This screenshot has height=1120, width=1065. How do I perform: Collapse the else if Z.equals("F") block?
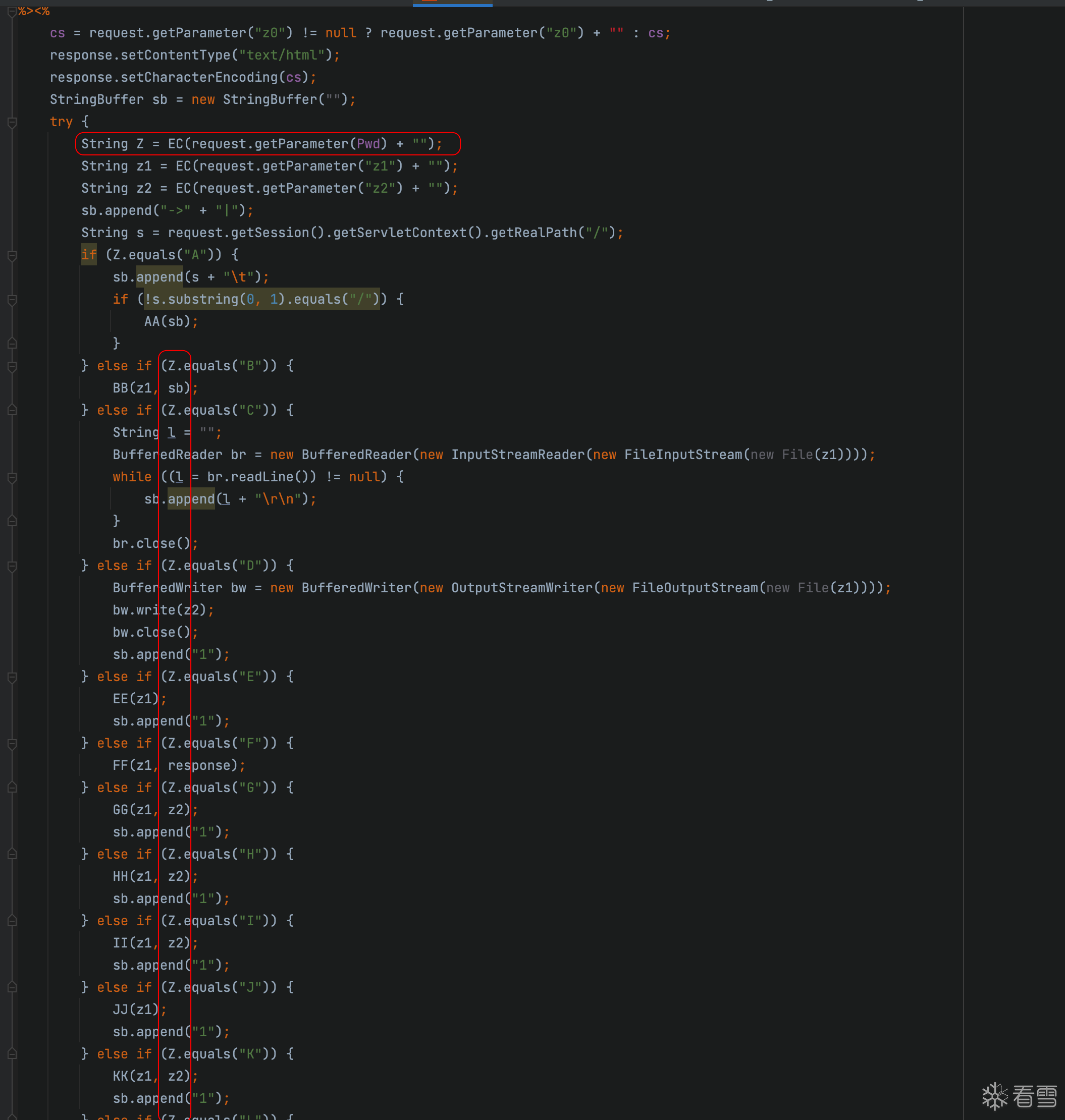click(x=12, y=743)
